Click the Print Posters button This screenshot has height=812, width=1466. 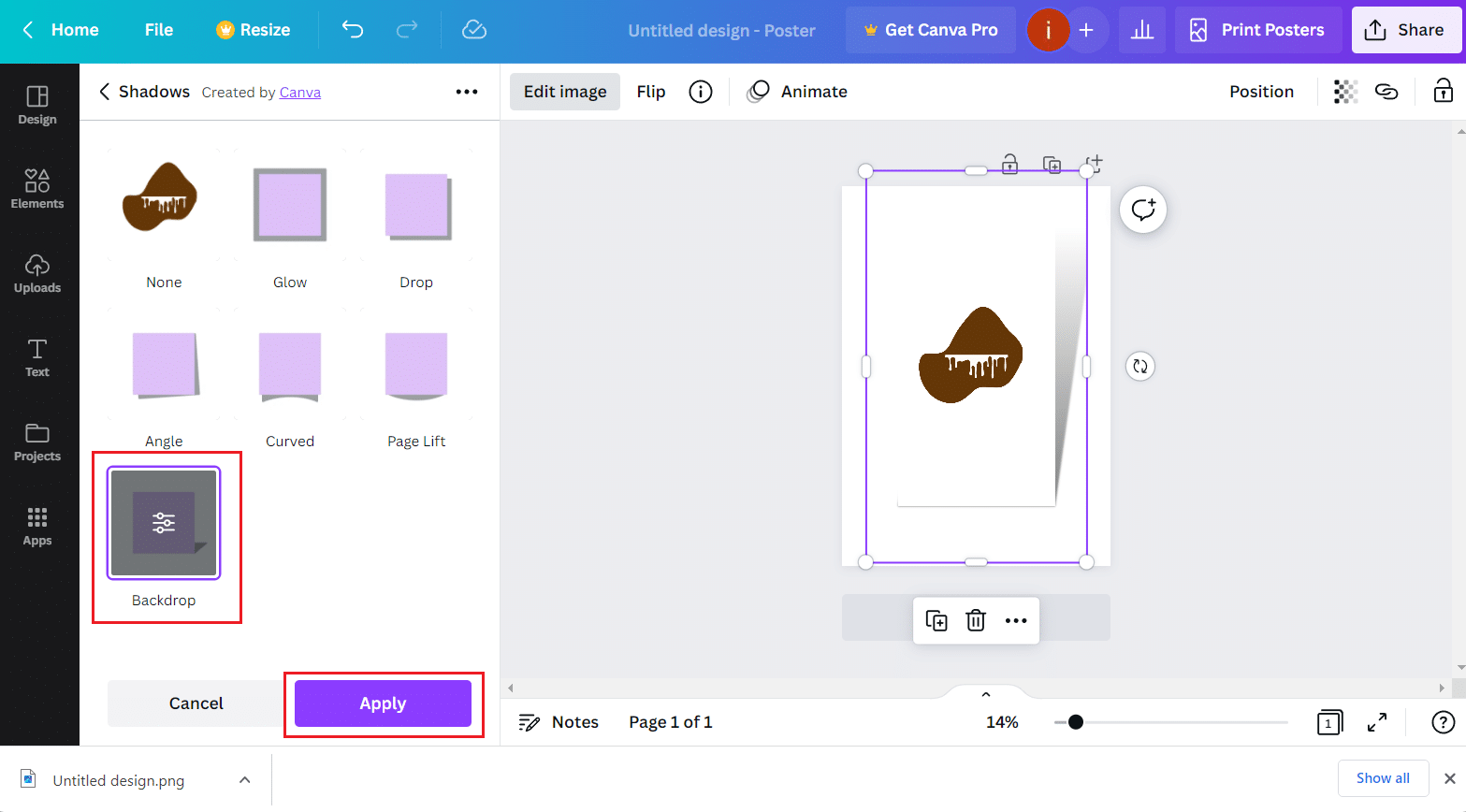point(1257,30)
